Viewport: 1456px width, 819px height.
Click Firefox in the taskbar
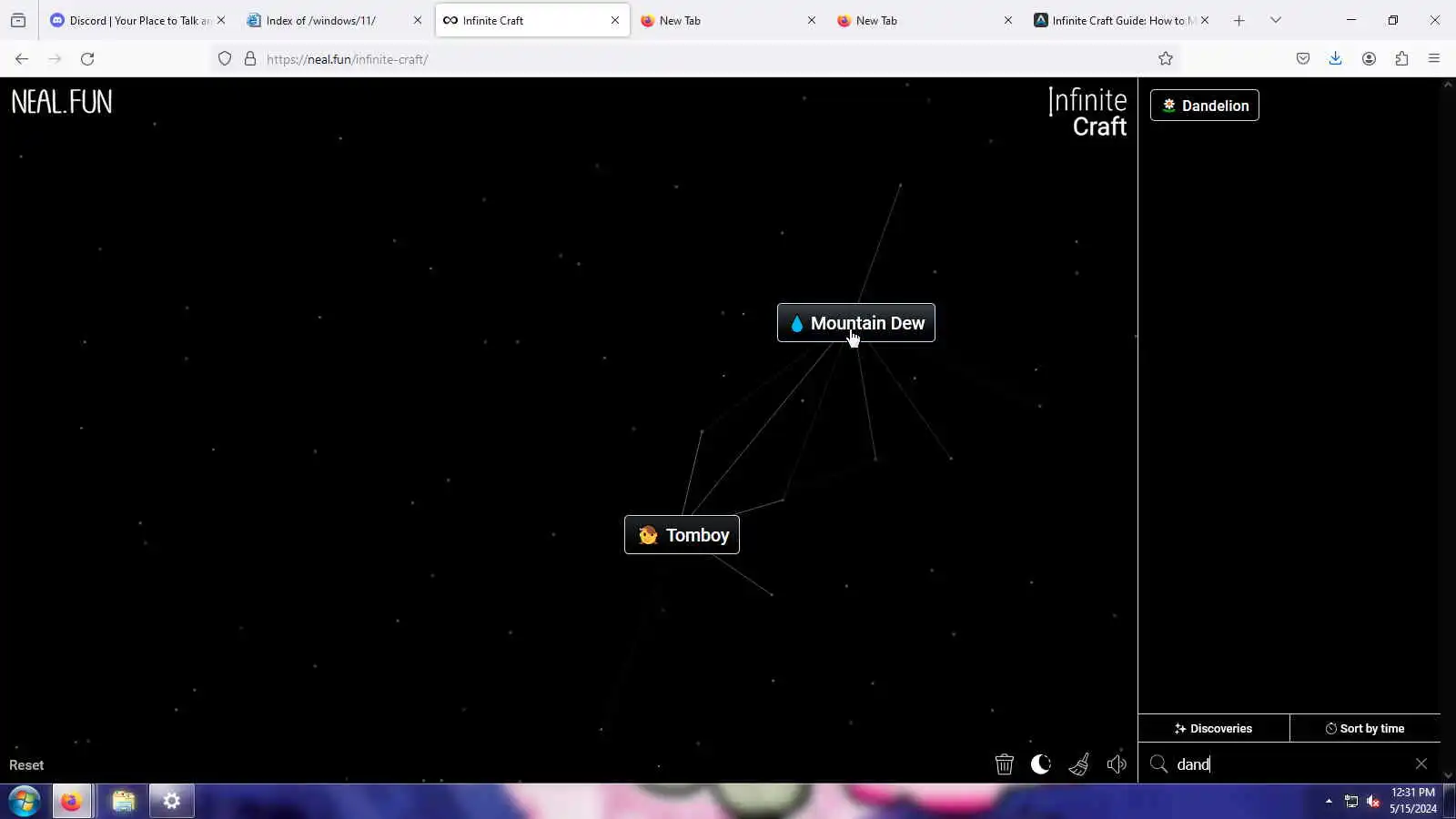(71, 801)
